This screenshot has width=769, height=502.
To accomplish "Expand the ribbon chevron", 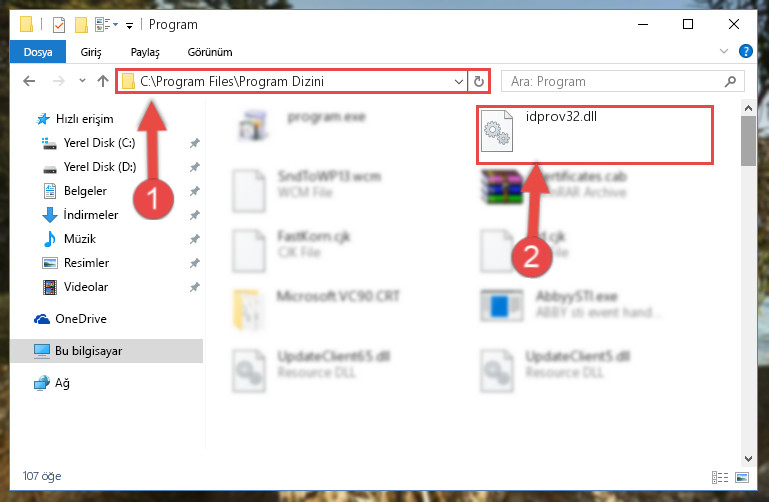I will [x=723, y=51].
